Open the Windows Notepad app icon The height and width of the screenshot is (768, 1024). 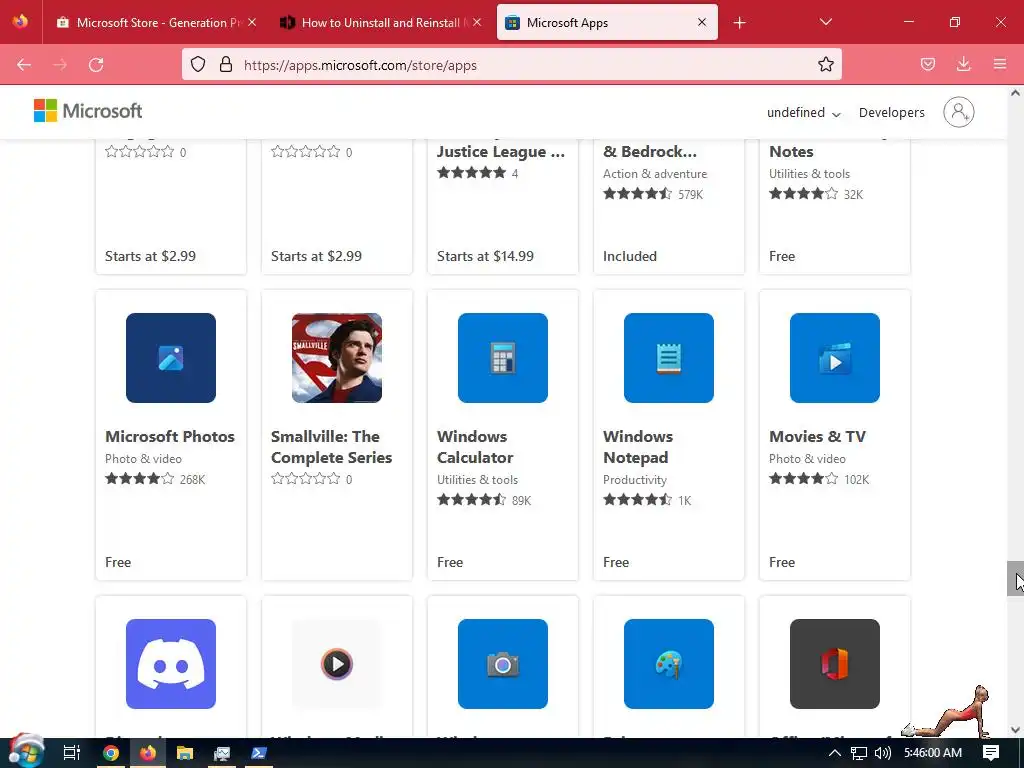pos(668,358)
